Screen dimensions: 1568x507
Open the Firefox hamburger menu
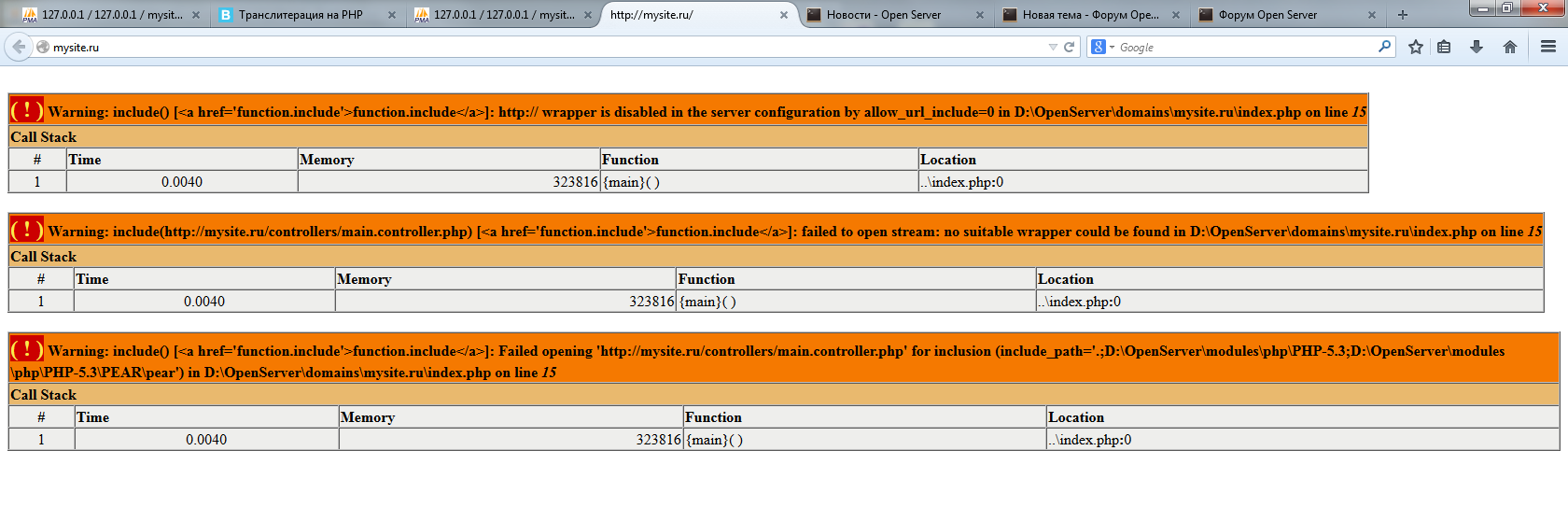(1548, 47)
